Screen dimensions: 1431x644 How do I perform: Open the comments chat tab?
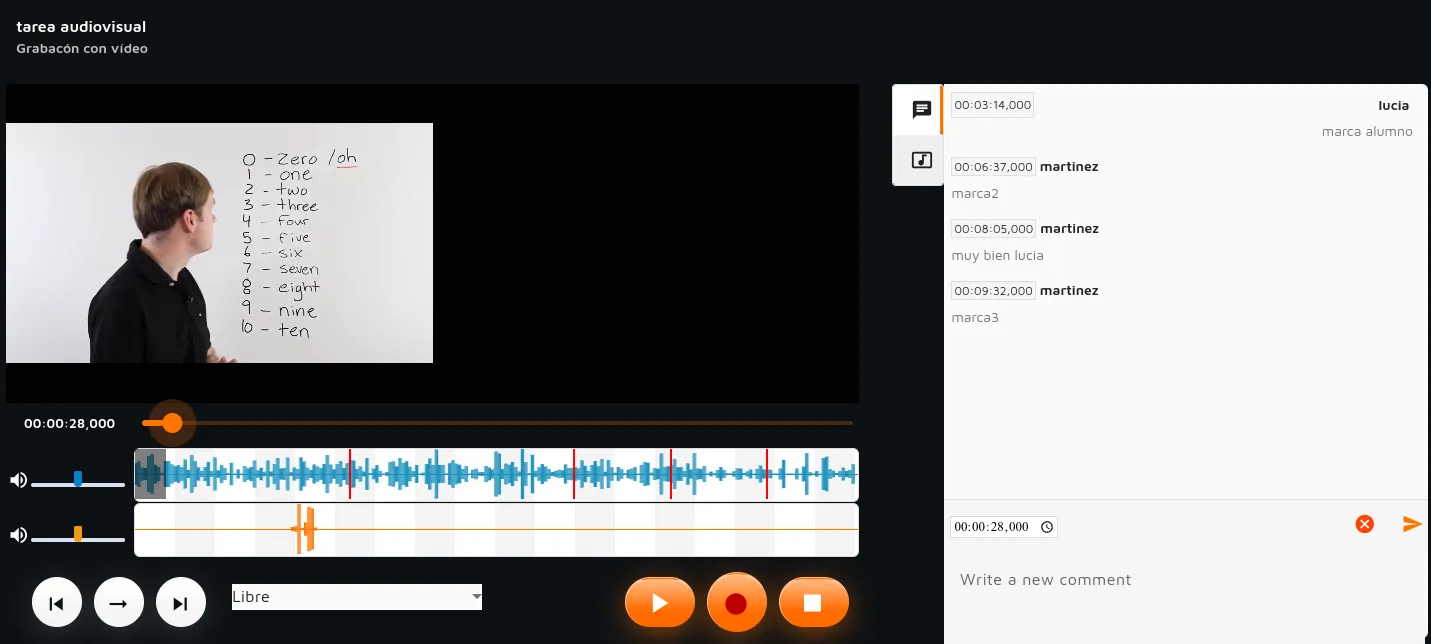tap(921, 110)
